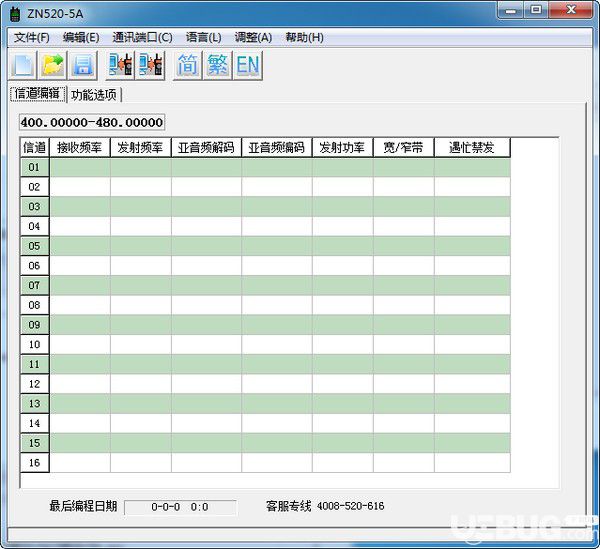Click the 发射功率 cell for channel 07
This screenshot has width=600, height=549.
click(343, 285)
